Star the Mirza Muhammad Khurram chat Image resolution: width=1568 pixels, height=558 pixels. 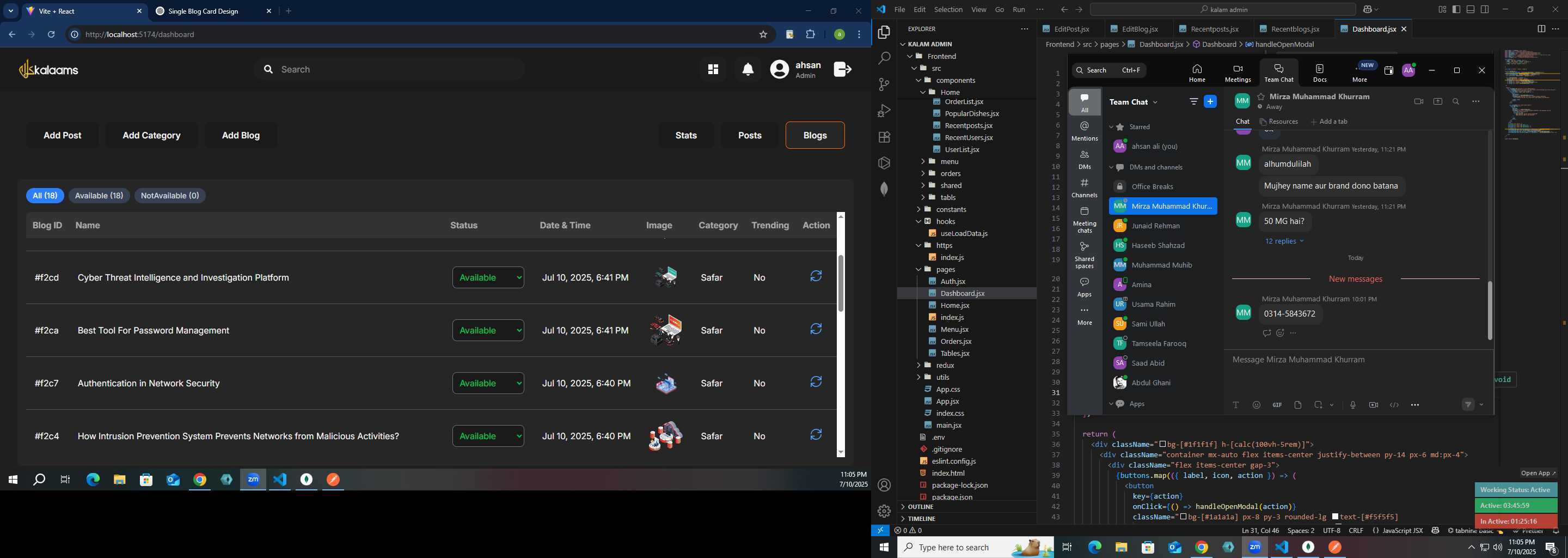(1261, 97)
